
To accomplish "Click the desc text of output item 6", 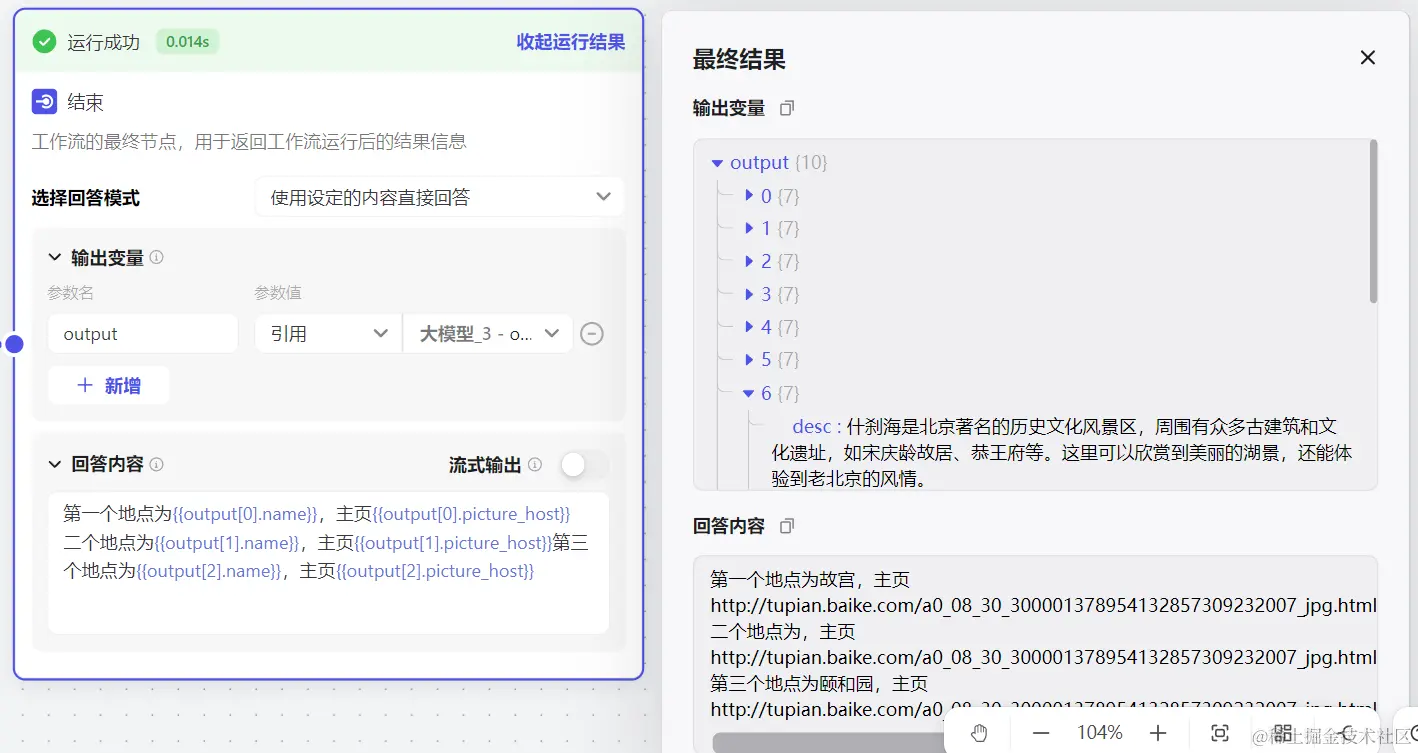I will coord(1062,453).
